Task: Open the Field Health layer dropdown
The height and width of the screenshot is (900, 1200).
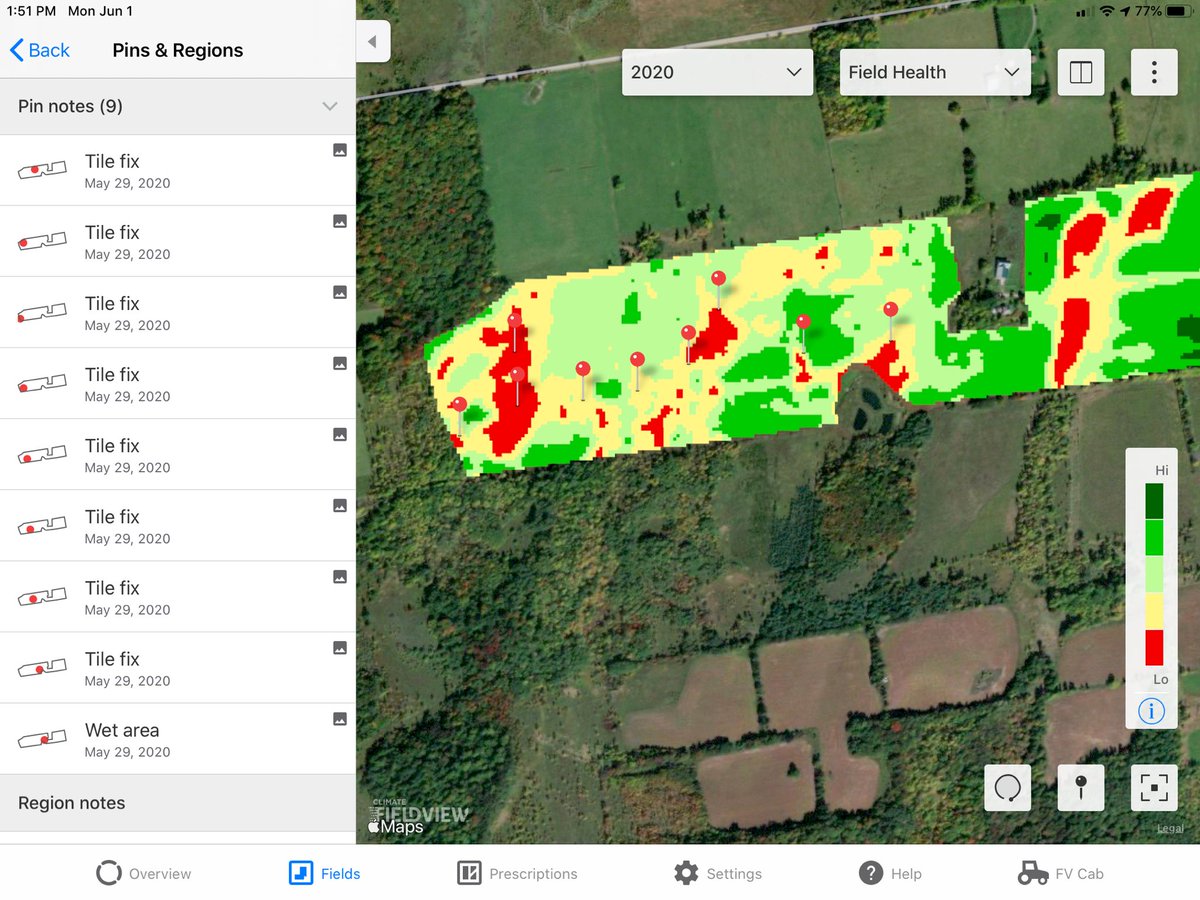Action: [935, 72]
